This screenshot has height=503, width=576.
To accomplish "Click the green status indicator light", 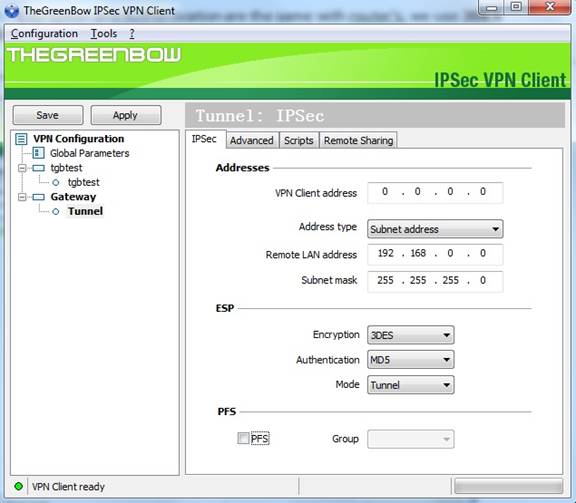I will tap(18, 486).
